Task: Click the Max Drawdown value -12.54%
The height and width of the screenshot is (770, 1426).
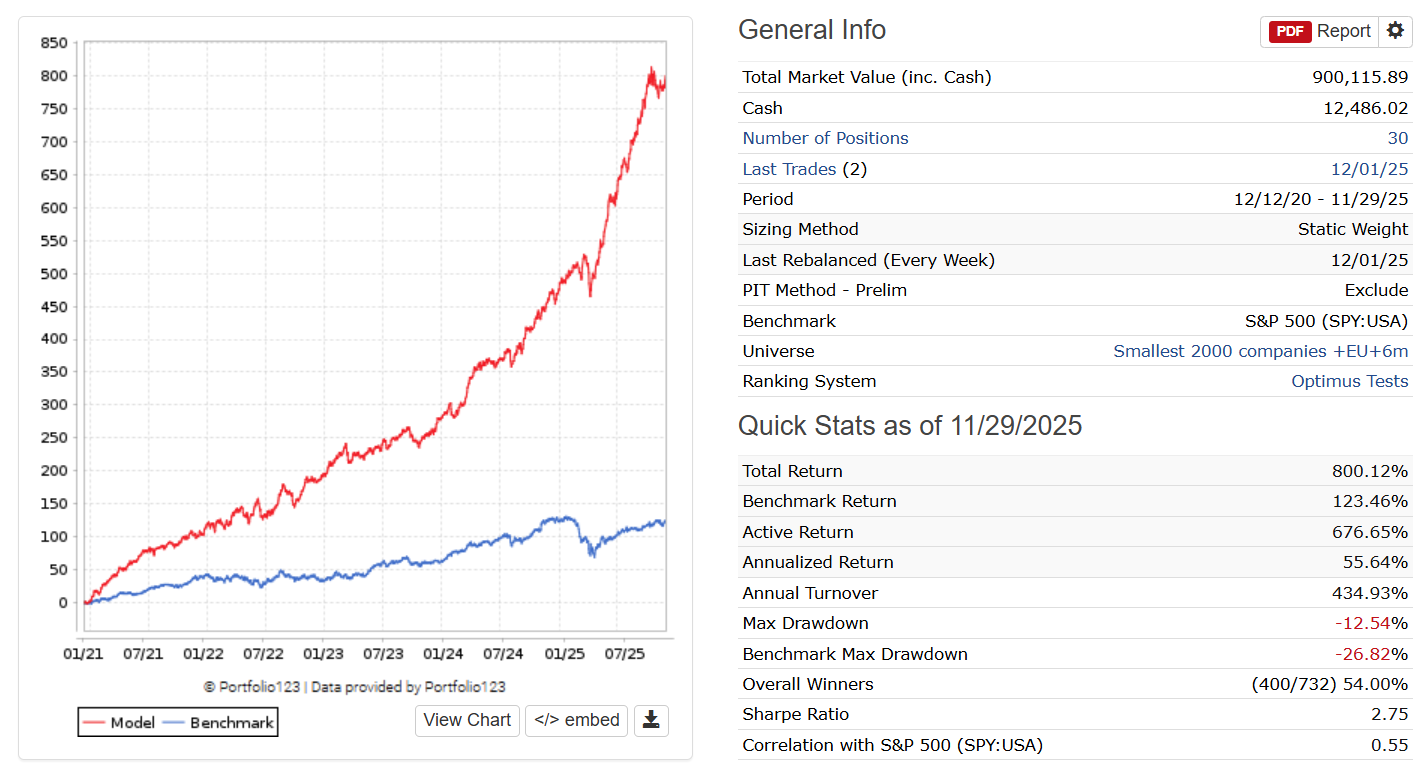Action: click(1371, 623)
